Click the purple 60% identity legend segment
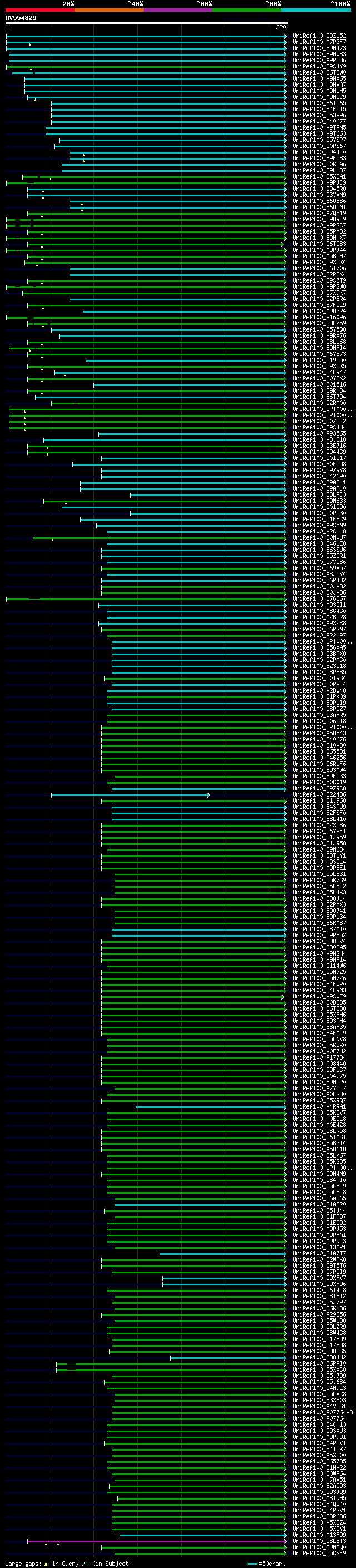This screenshot has width=356, height=1568. point(179,10)
